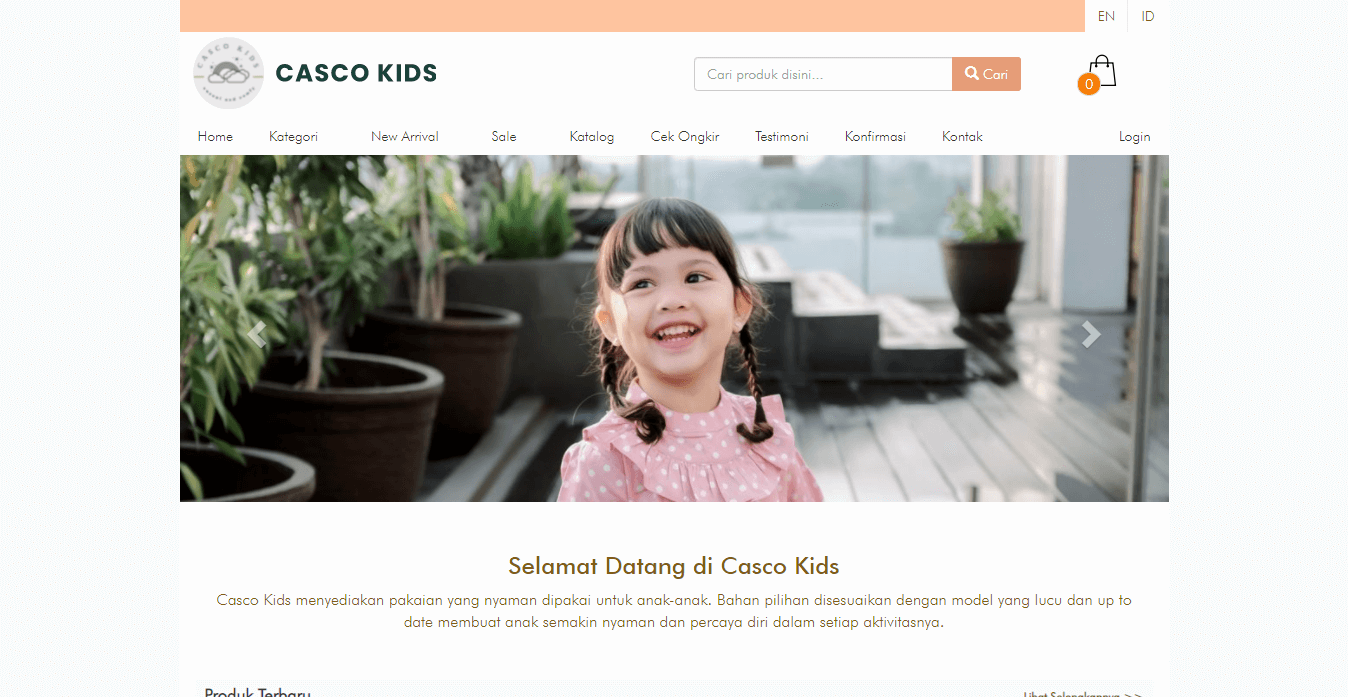Click the CASCO KIDS brand title
The image size is (1348, 697).
[x=356, y=73]
